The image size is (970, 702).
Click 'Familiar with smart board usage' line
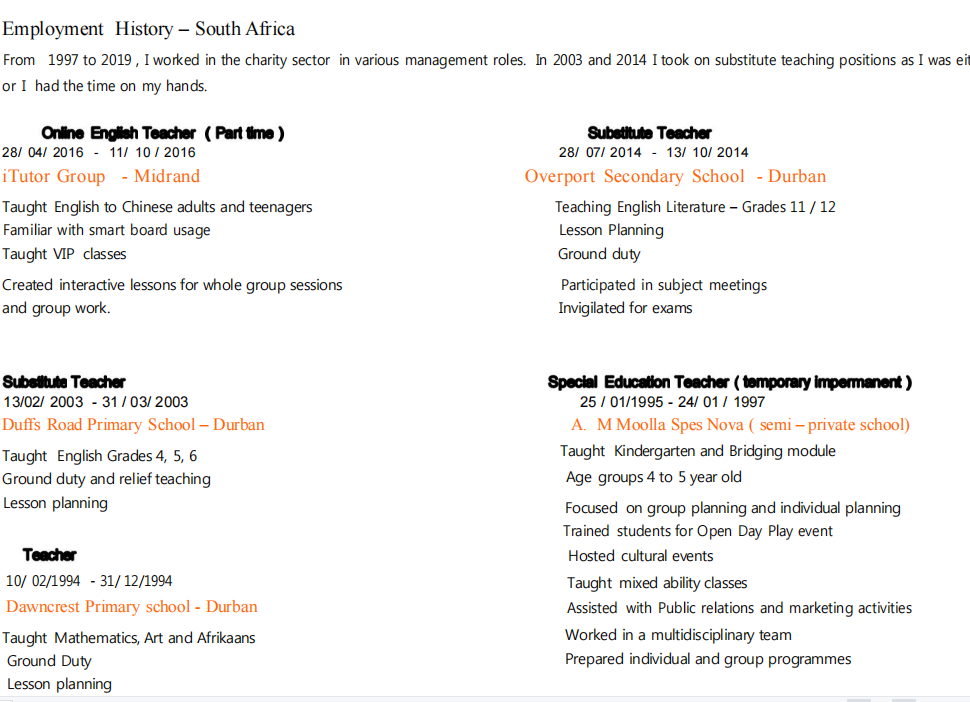[106, 230]
